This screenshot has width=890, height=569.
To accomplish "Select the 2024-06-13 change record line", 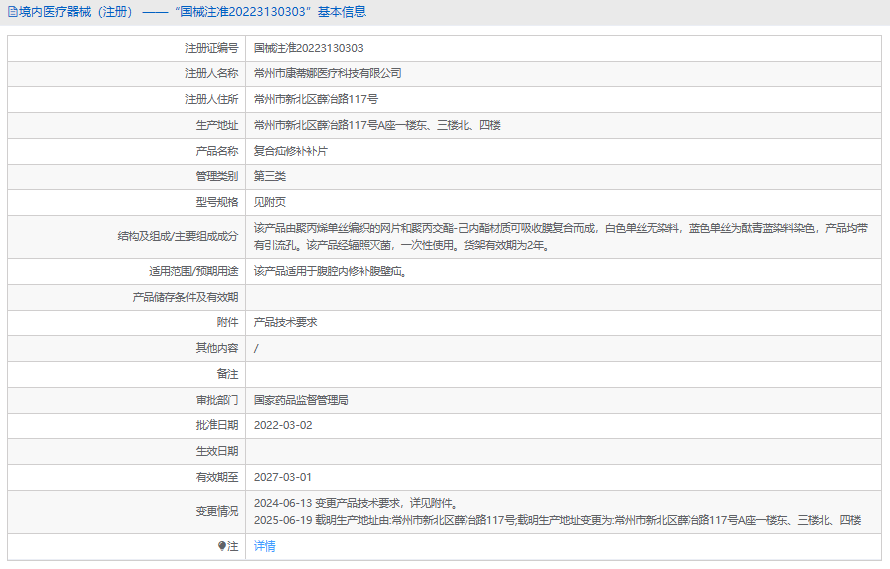I will point(356,503).
